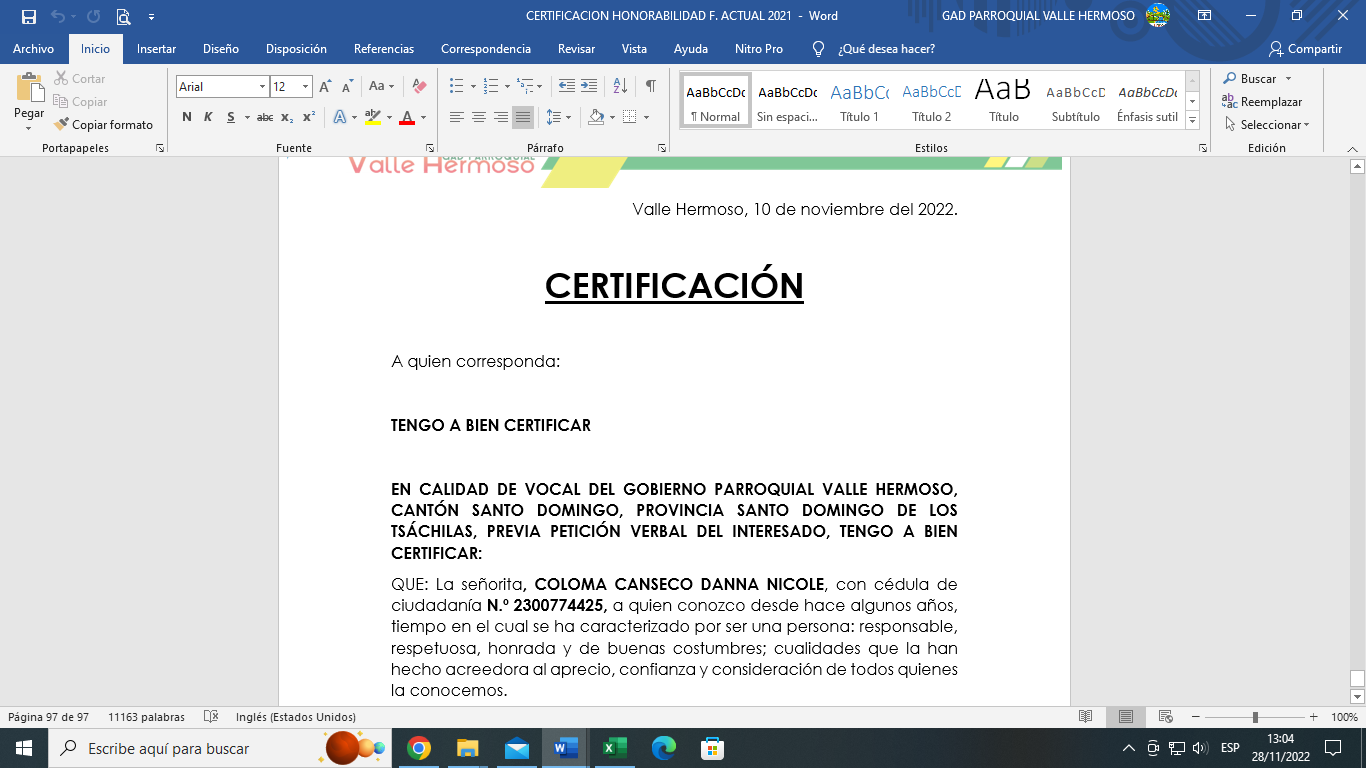The width and height of the screenshot is (1366, 768).
Task: Center-align the paragraph text
Action: click(479, 118)
